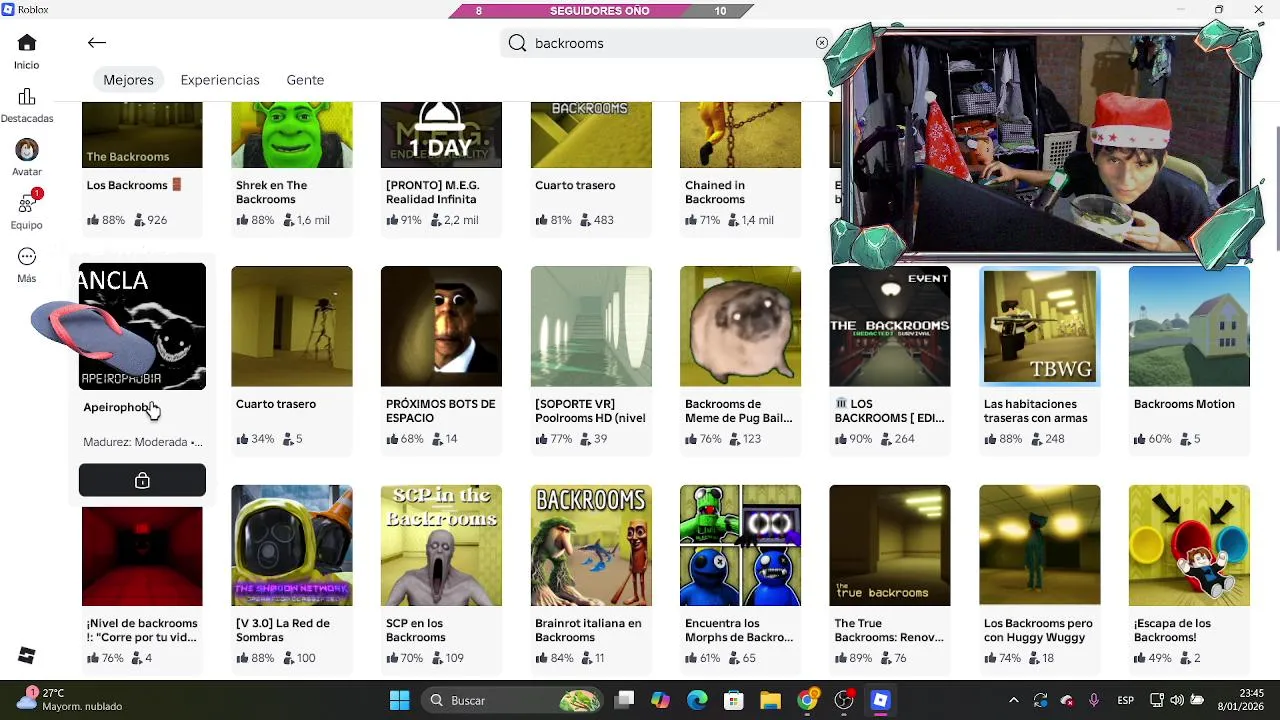Image resolution: width=1280 pixels, height=720 pixels.
Task: Expand the hidden system tray icons
Action: [1013, 700]
